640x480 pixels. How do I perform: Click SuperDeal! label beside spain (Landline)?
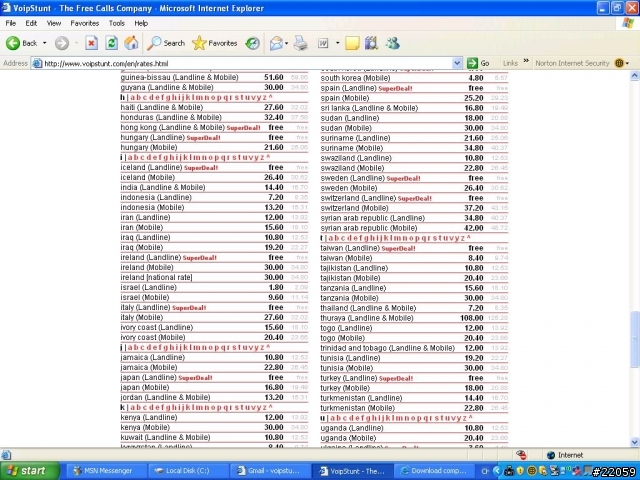(x=396, y=89)
